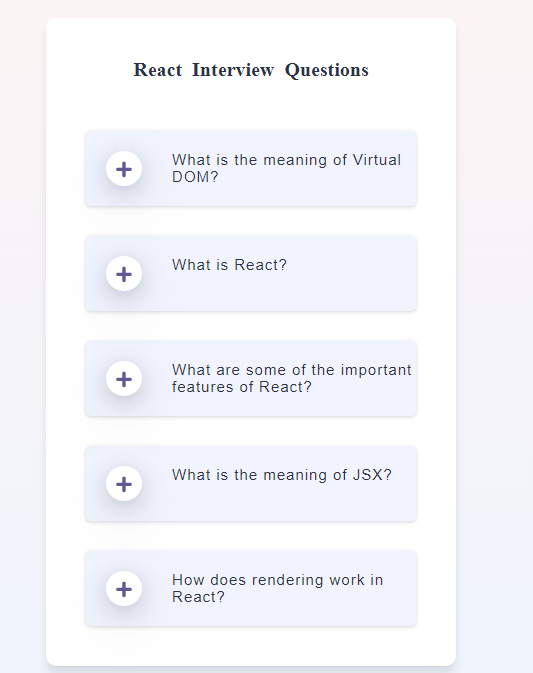Expand the Virtual DOM question plus icon
533x673 pixels.
tap(124, 169)
